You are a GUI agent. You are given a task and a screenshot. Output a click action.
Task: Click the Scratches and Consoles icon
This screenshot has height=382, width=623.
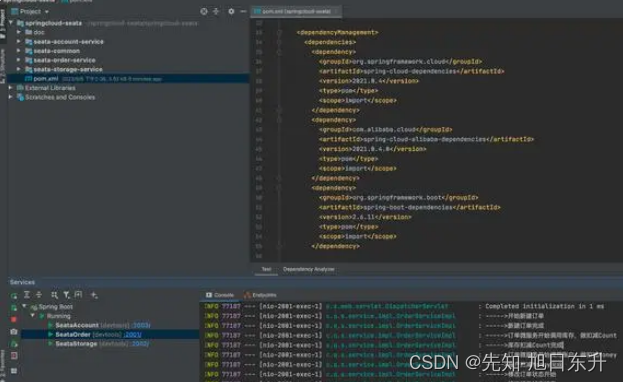[21, 97]
